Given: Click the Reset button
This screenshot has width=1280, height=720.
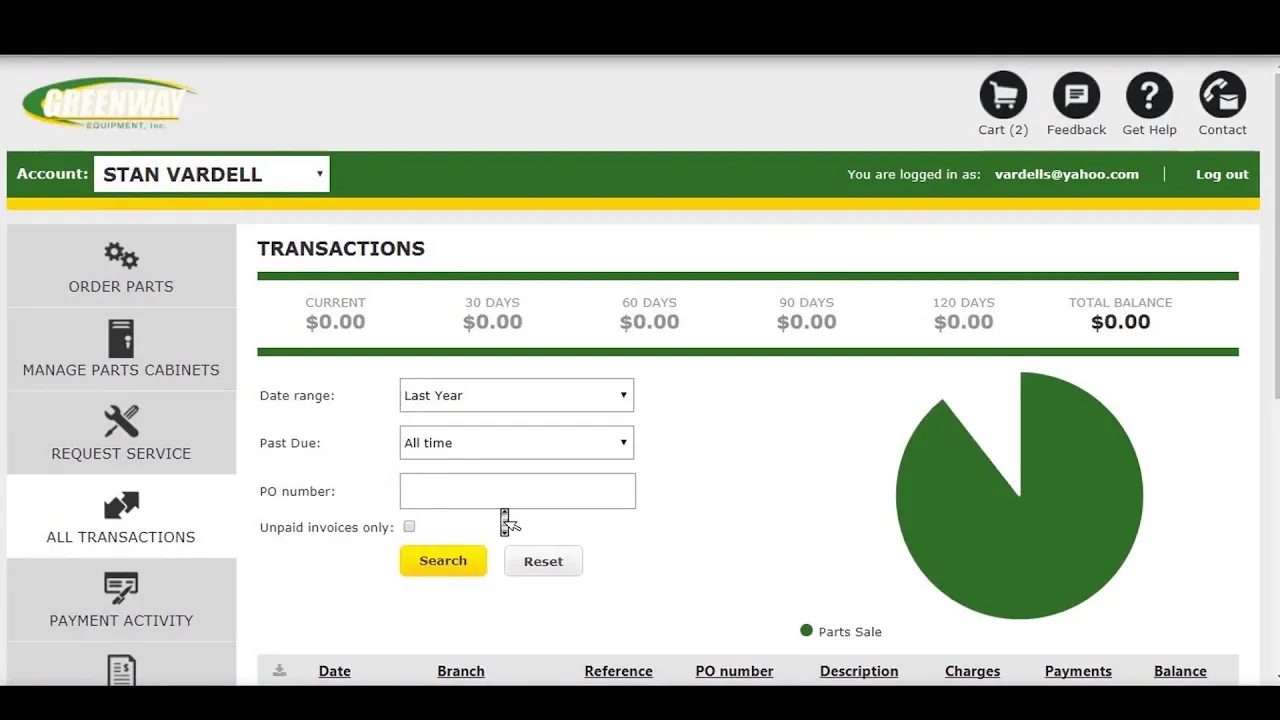Looking at the screenshot, I should [543, 561].
